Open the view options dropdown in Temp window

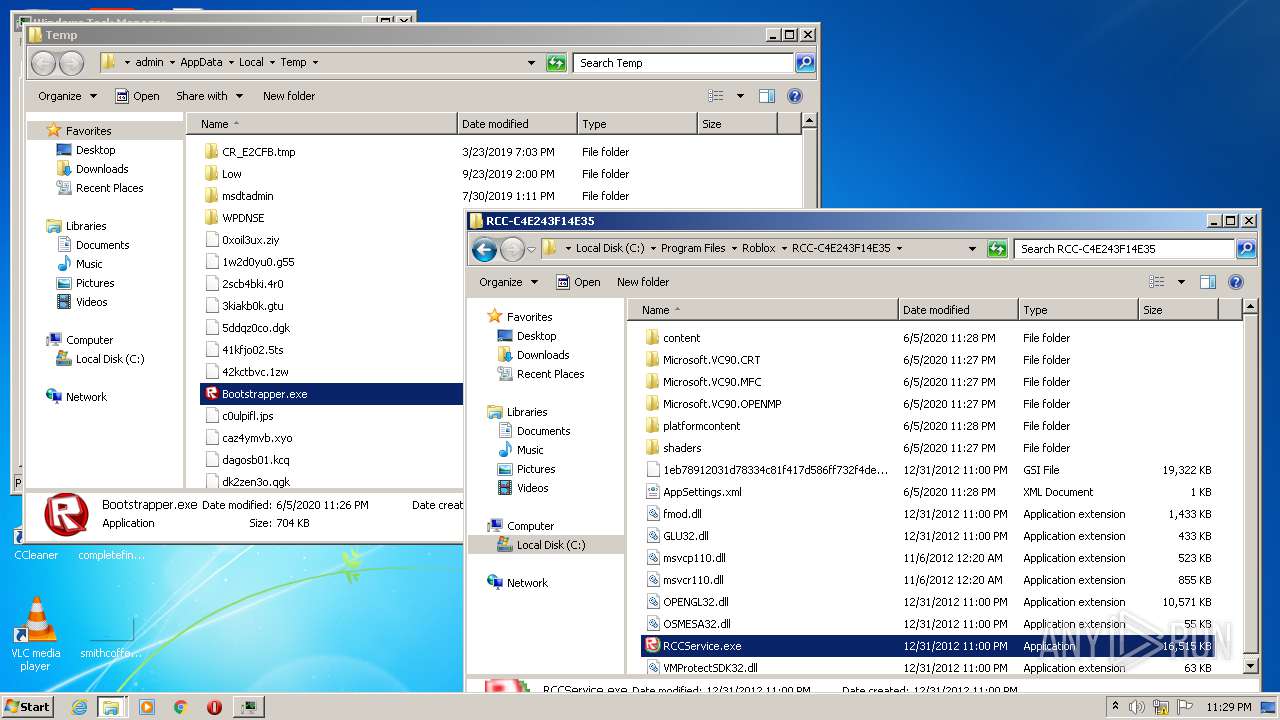740,96
